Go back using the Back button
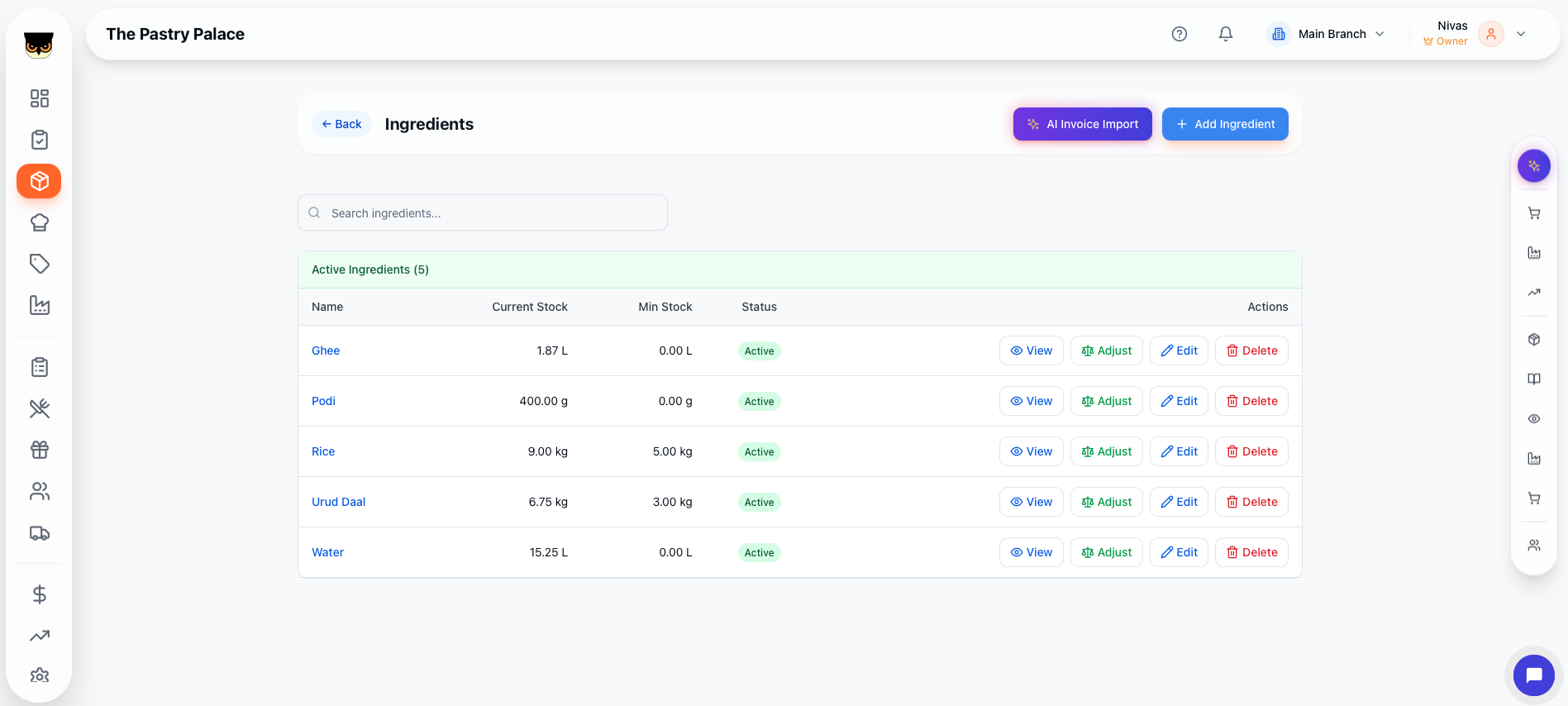1568x706 pixels. click(x=341, y=124)
